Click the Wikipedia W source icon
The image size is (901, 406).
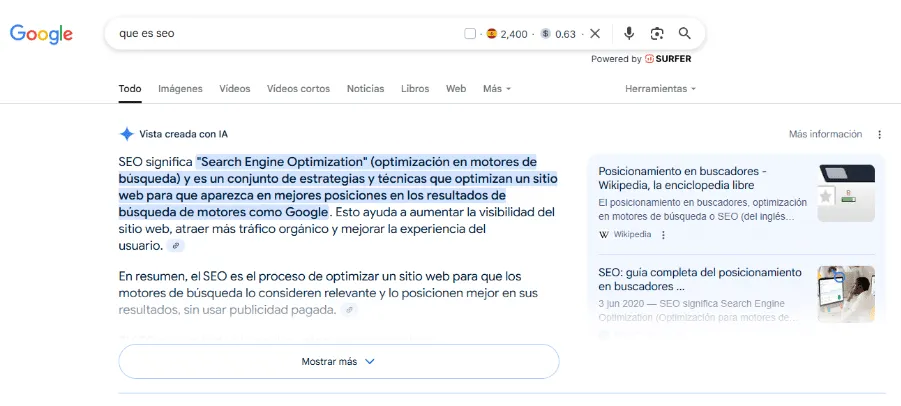click(603, 235)
